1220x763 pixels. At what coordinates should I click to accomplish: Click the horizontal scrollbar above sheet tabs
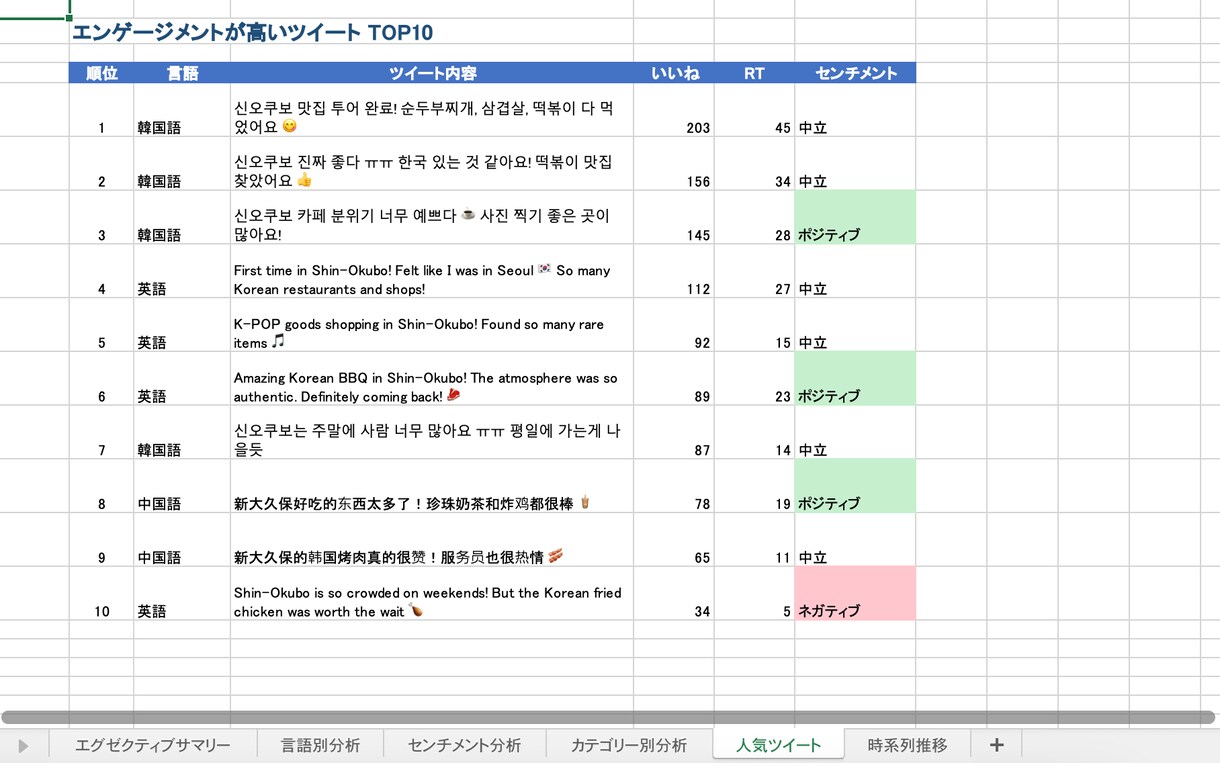608,717
